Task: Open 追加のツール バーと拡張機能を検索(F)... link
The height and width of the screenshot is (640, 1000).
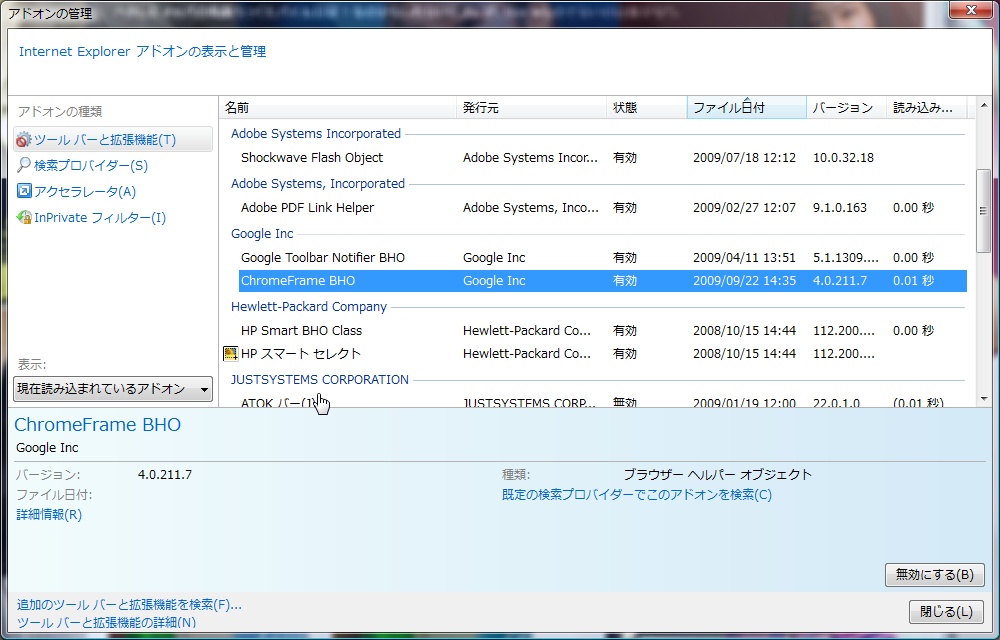Action: [x=129, y=604]
